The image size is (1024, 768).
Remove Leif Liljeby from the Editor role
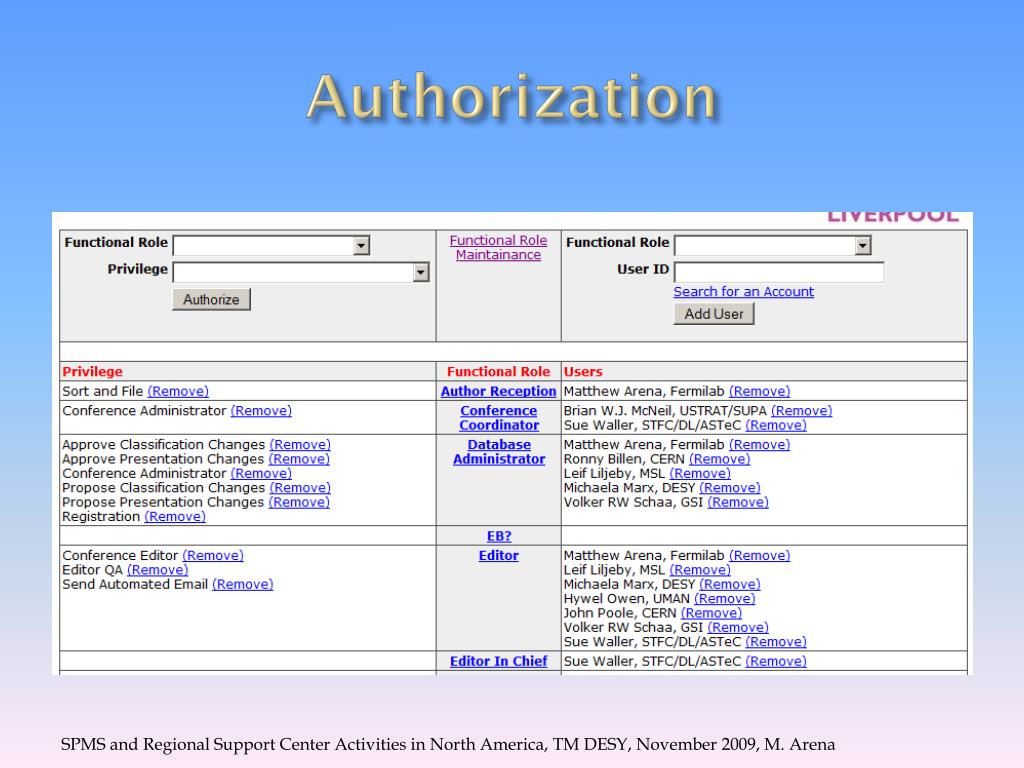coord(700,570)
